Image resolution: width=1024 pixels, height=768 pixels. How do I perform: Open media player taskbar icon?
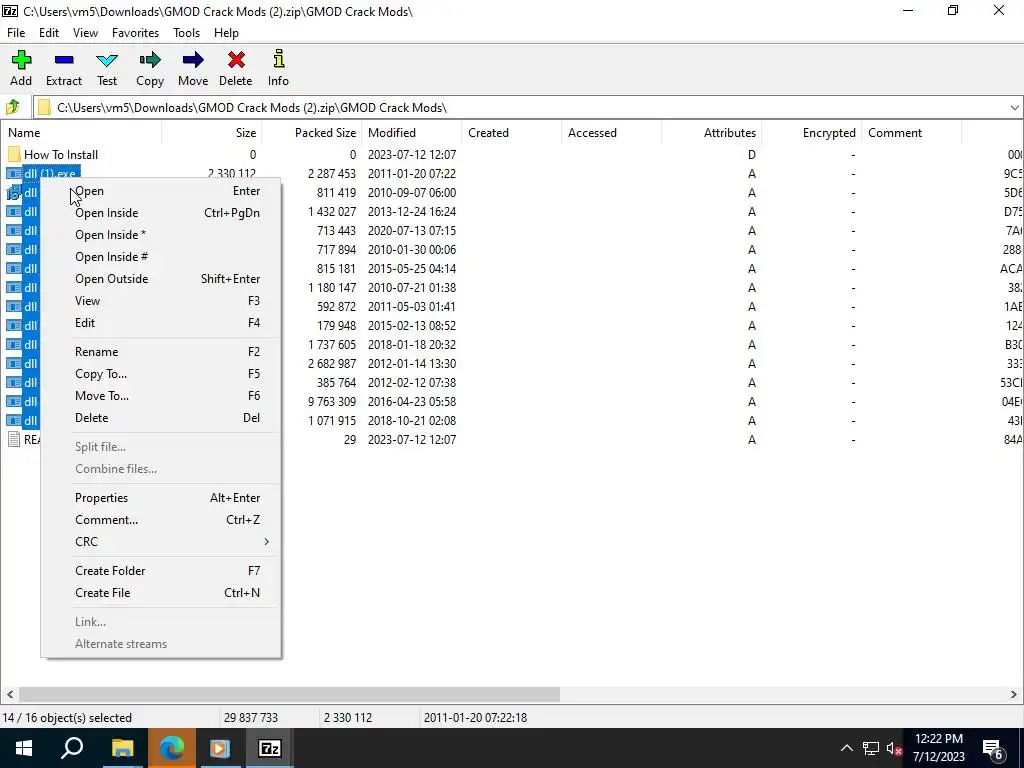point(220,748)
